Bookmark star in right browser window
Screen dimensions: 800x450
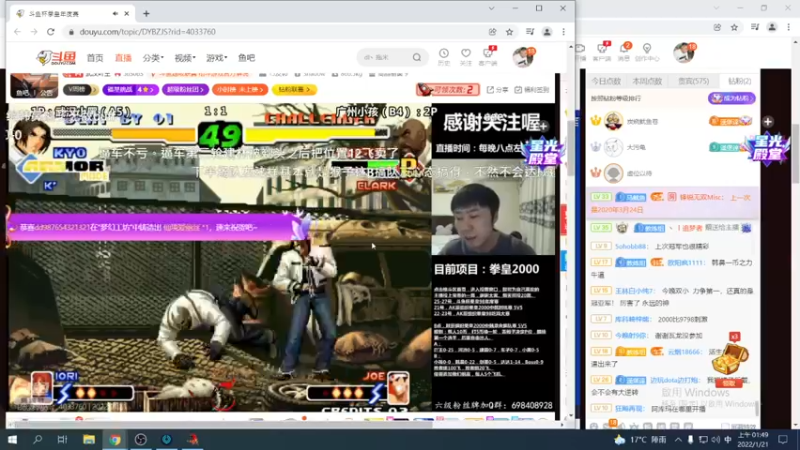pyautogui.click(x=734, y=27)
